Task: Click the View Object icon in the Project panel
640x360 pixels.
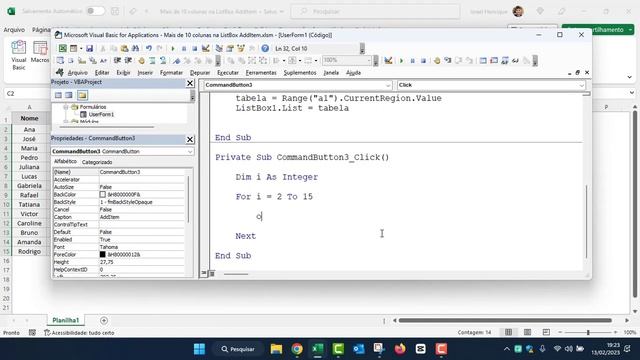Action: point(69,95)
